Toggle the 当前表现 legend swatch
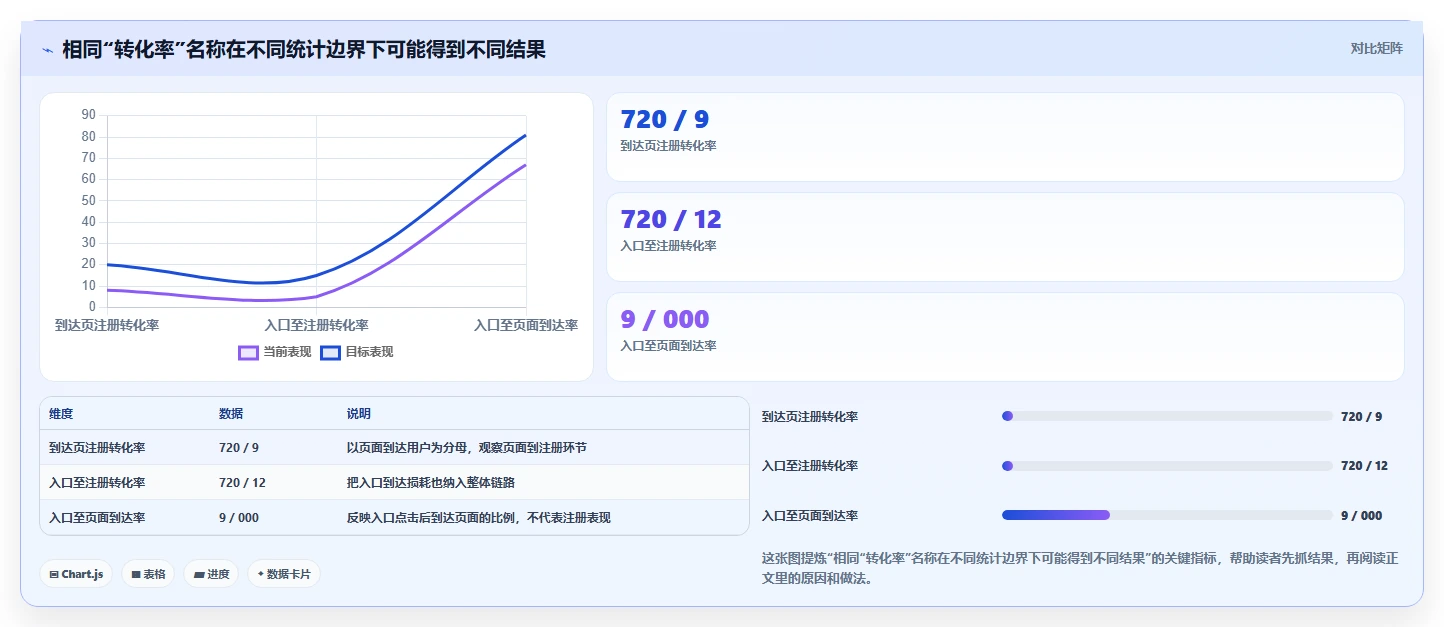Image resolution: width=1444 pixels, height=627 pixels. 248,352
